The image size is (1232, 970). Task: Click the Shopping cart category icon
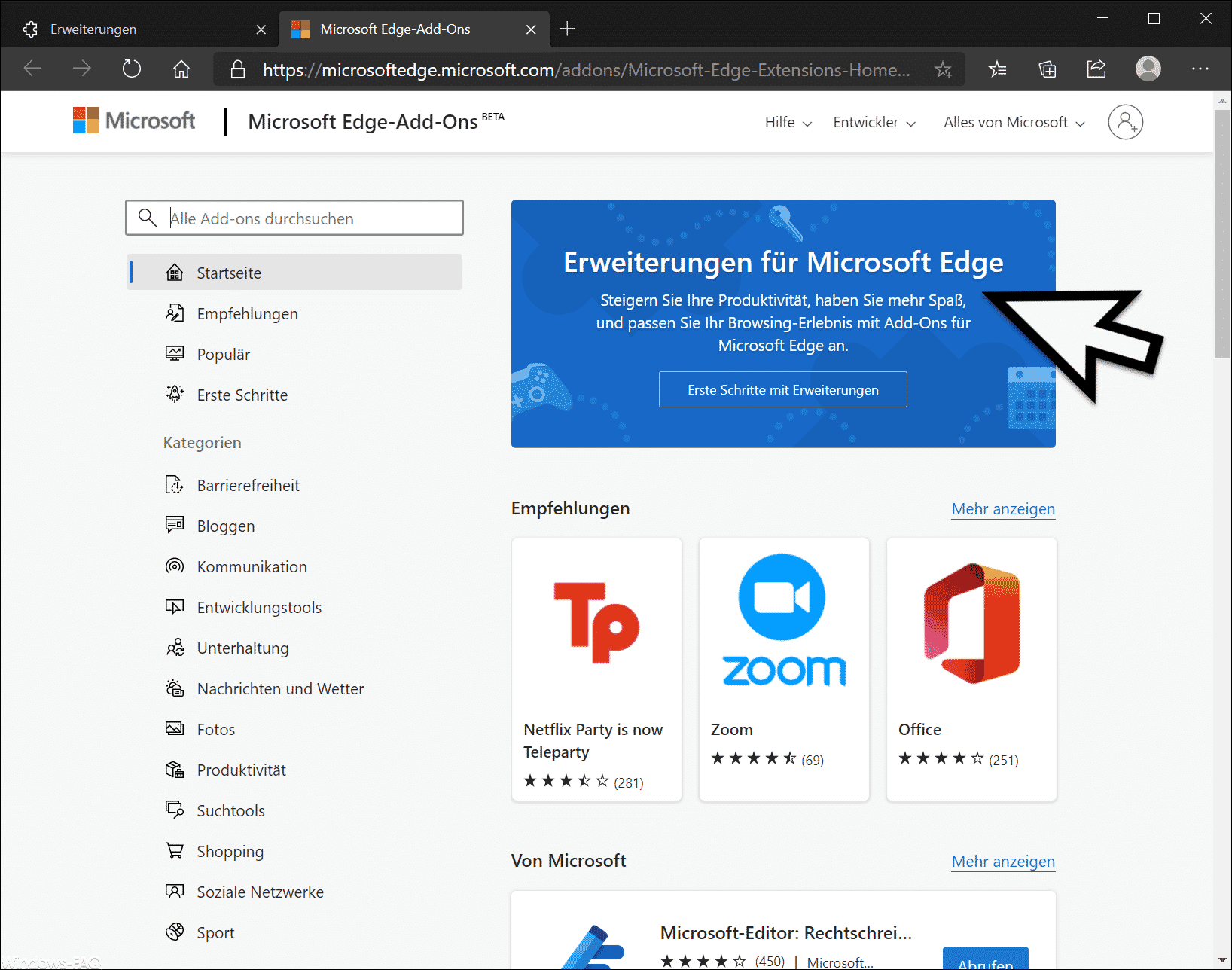coord(175,850)
